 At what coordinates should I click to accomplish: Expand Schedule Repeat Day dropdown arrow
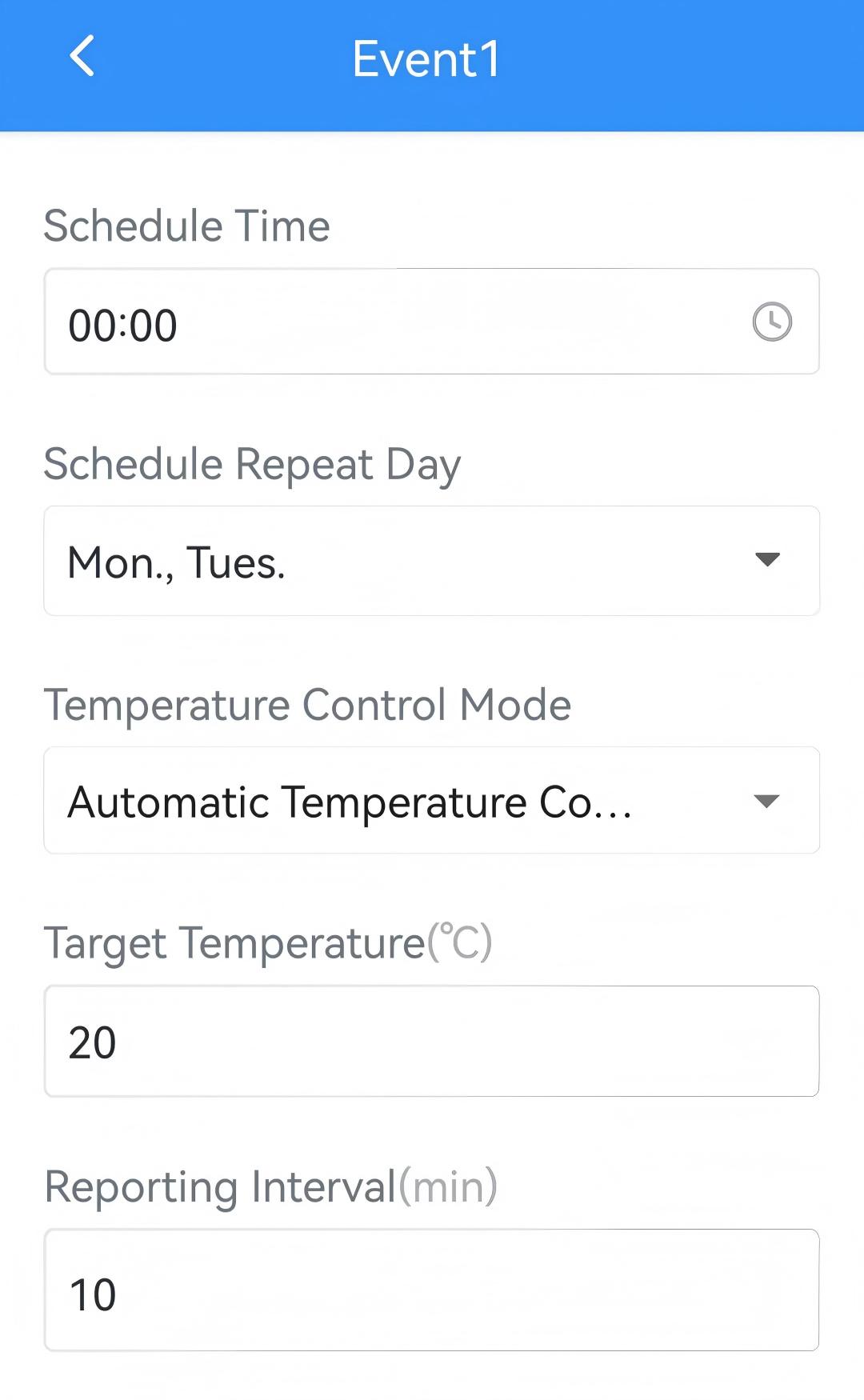pyautogui.click(x=767, y=560)
